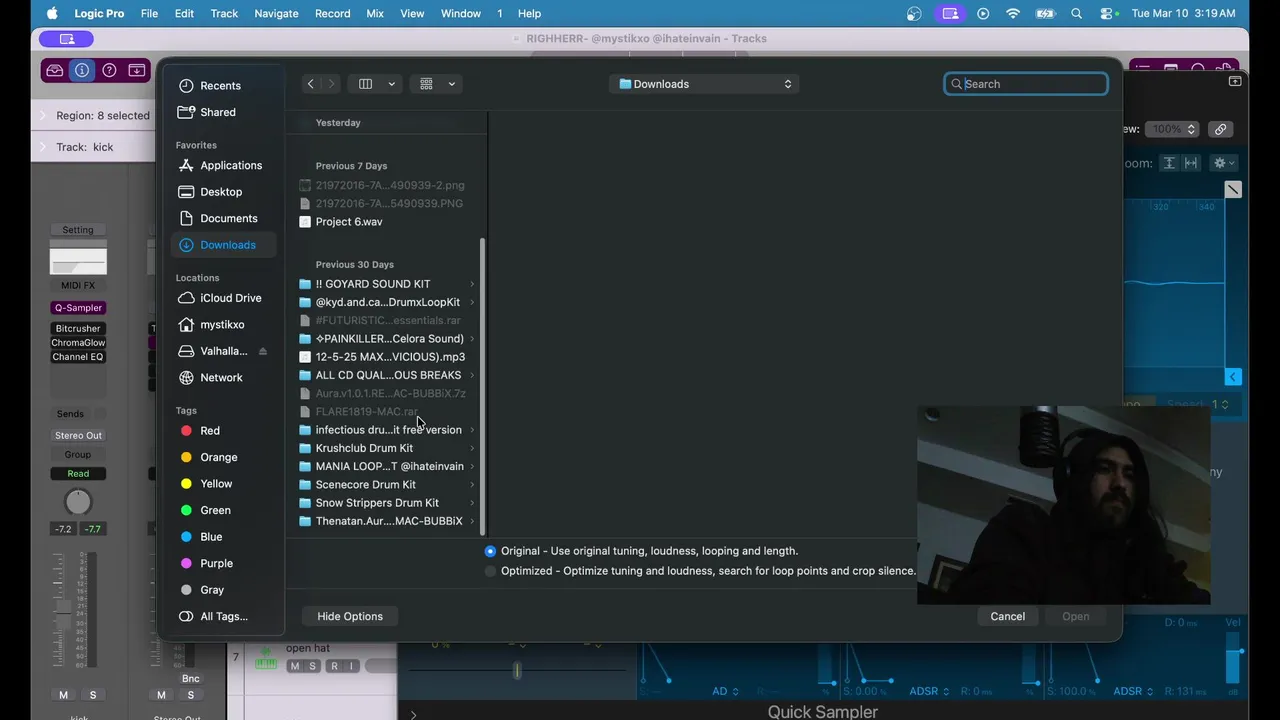Open Recents in file dialog sidebar
The width and height of the screenshot is (1280, 720).
(220, 86)
